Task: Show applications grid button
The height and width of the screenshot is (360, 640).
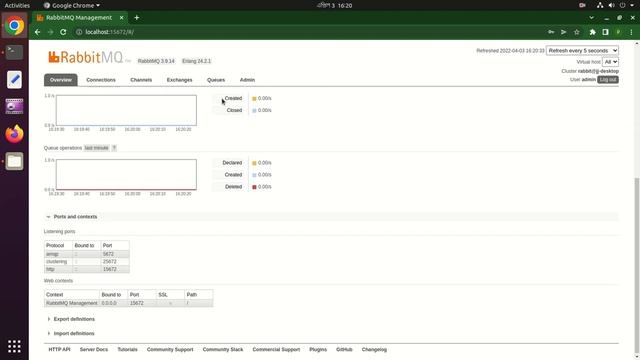Action: (14, 346)
